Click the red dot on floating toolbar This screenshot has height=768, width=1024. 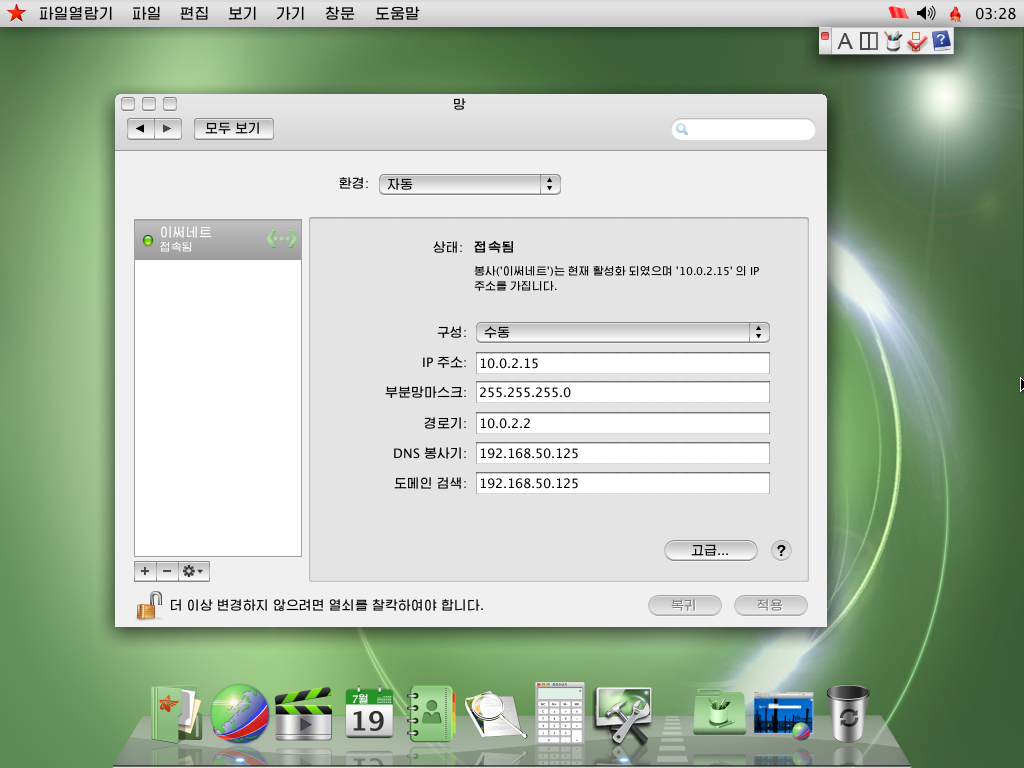(825, 36)
